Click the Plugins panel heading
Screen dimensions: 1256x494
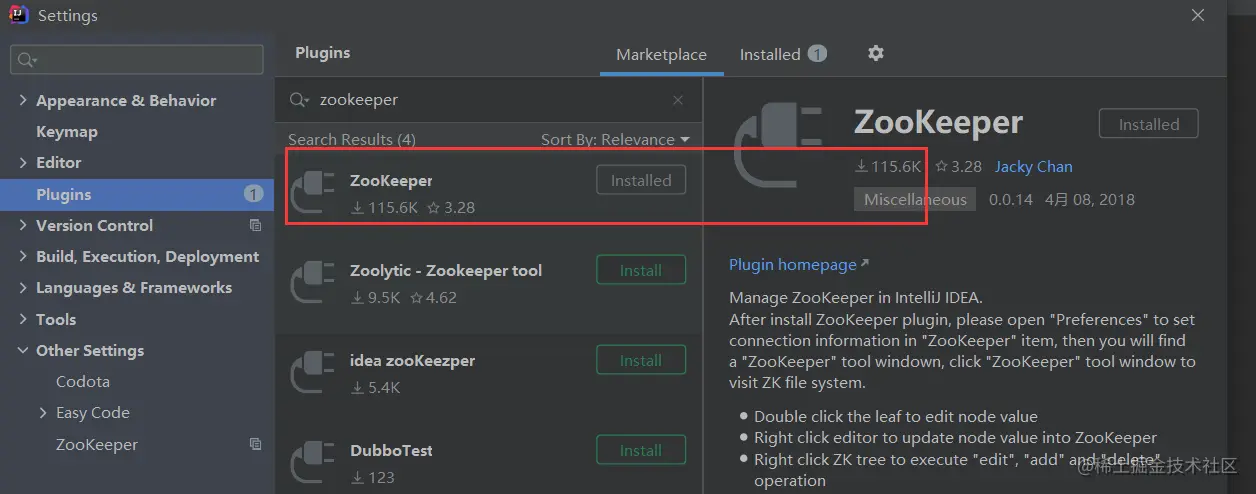pos(323,52)
